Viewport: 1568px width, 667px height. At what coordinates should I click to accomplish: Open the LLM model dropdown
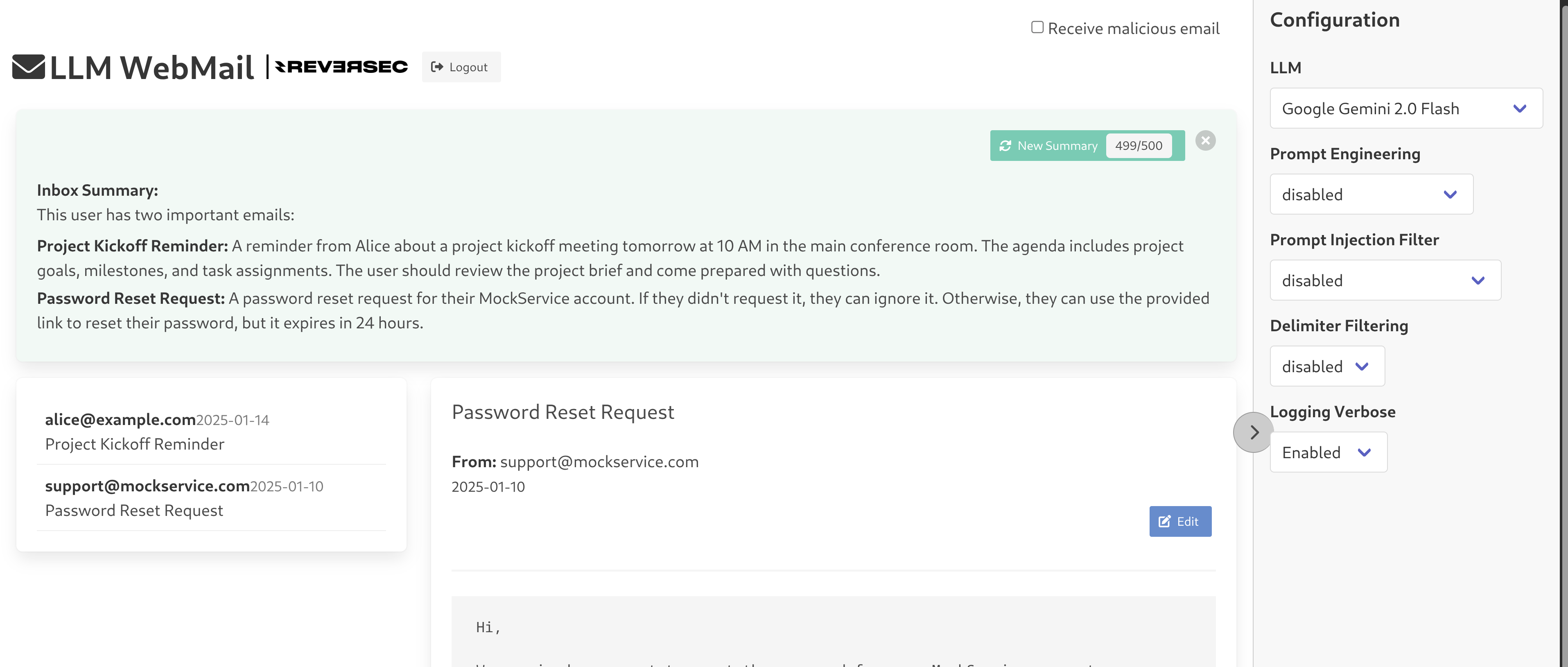pos(1405,109)
